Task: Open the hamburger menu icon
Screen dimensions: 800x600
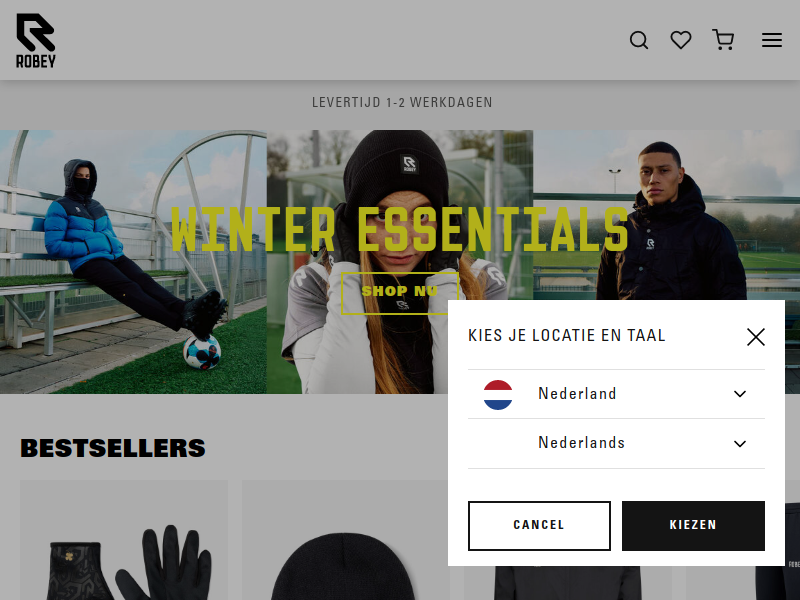Action: [x=772, y=40]
